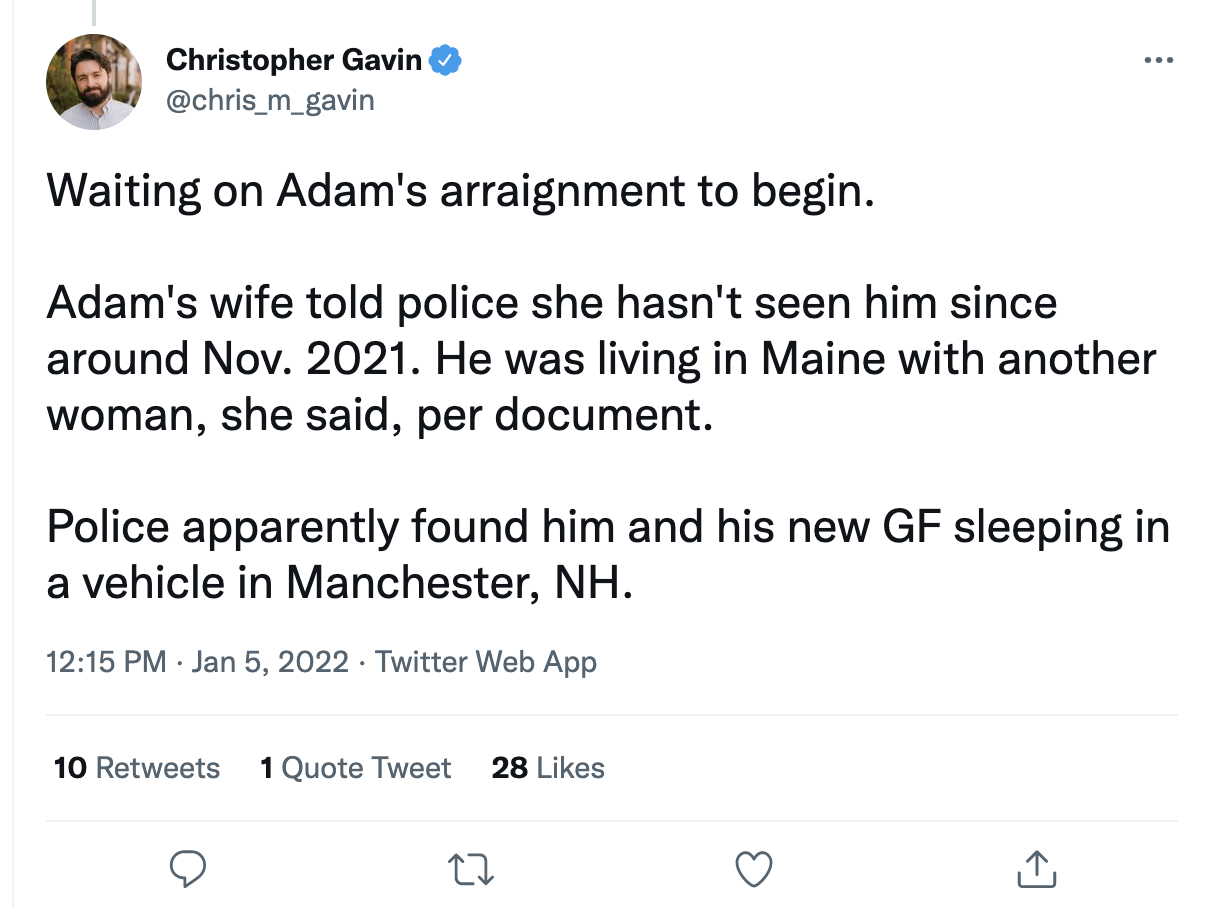The height and width of the screenshot is (908, 1208).
Task: Open the share tweet icon
Action: pos(1036,869)
